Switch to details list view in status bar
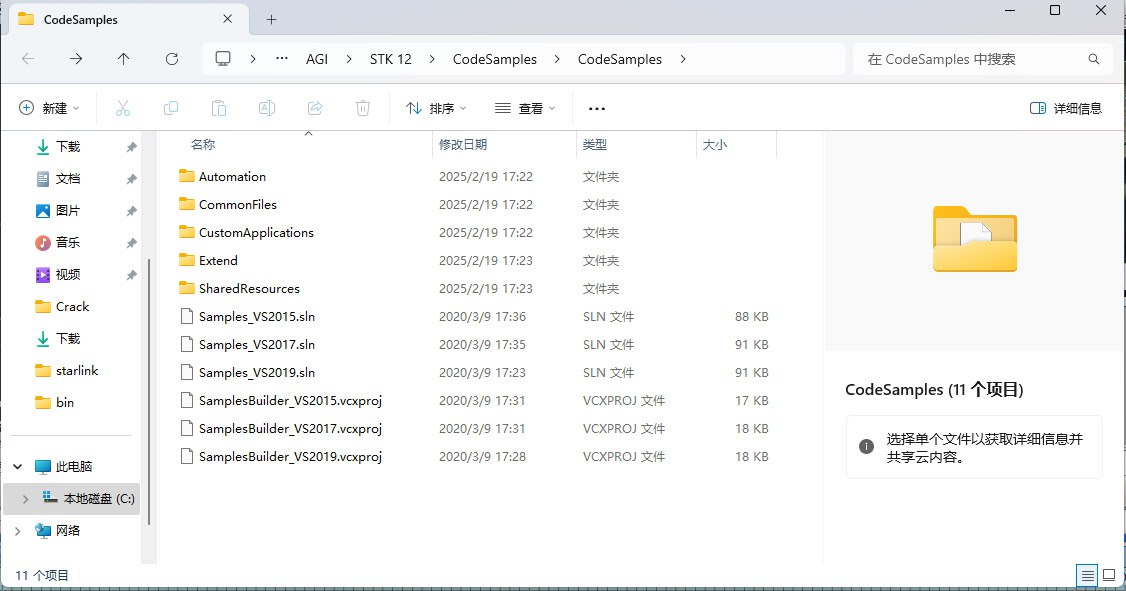The width and height of the screenshot is (1126, 591). (1086, 575)
